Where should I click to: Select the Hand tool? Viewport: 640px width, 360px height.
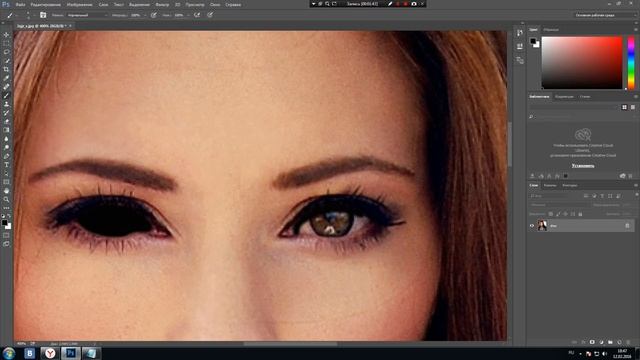6,191
